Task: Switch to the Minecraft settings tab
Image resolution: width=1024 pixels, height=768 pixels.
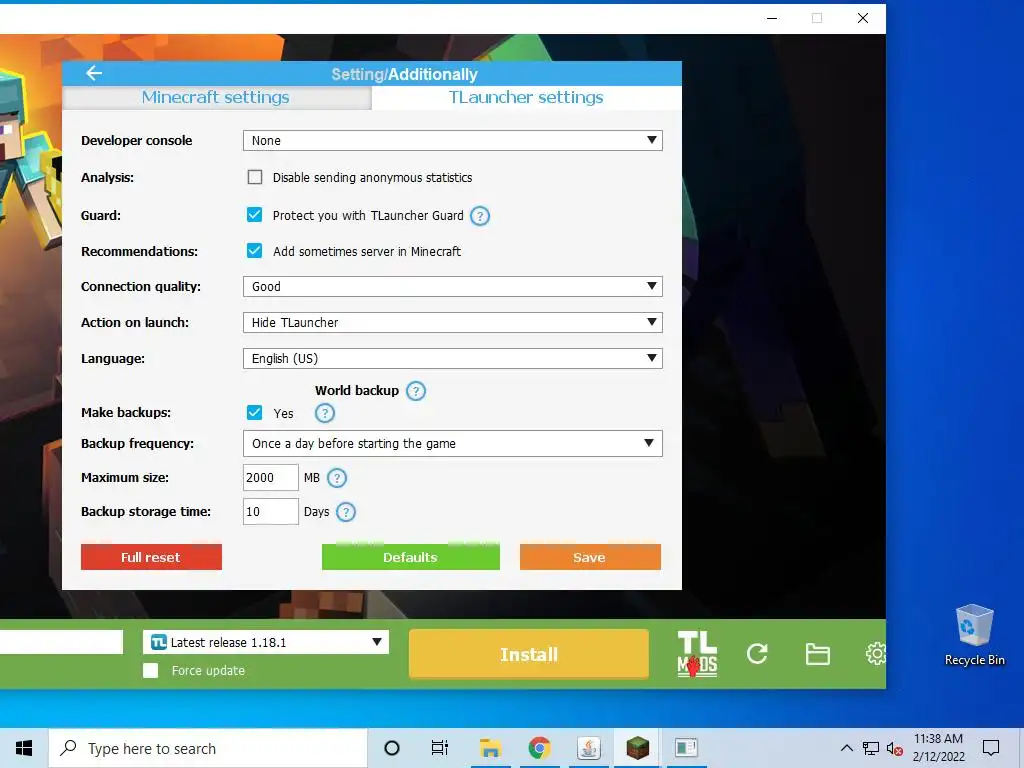Action: pyautogui.click(x=216, y=97)
